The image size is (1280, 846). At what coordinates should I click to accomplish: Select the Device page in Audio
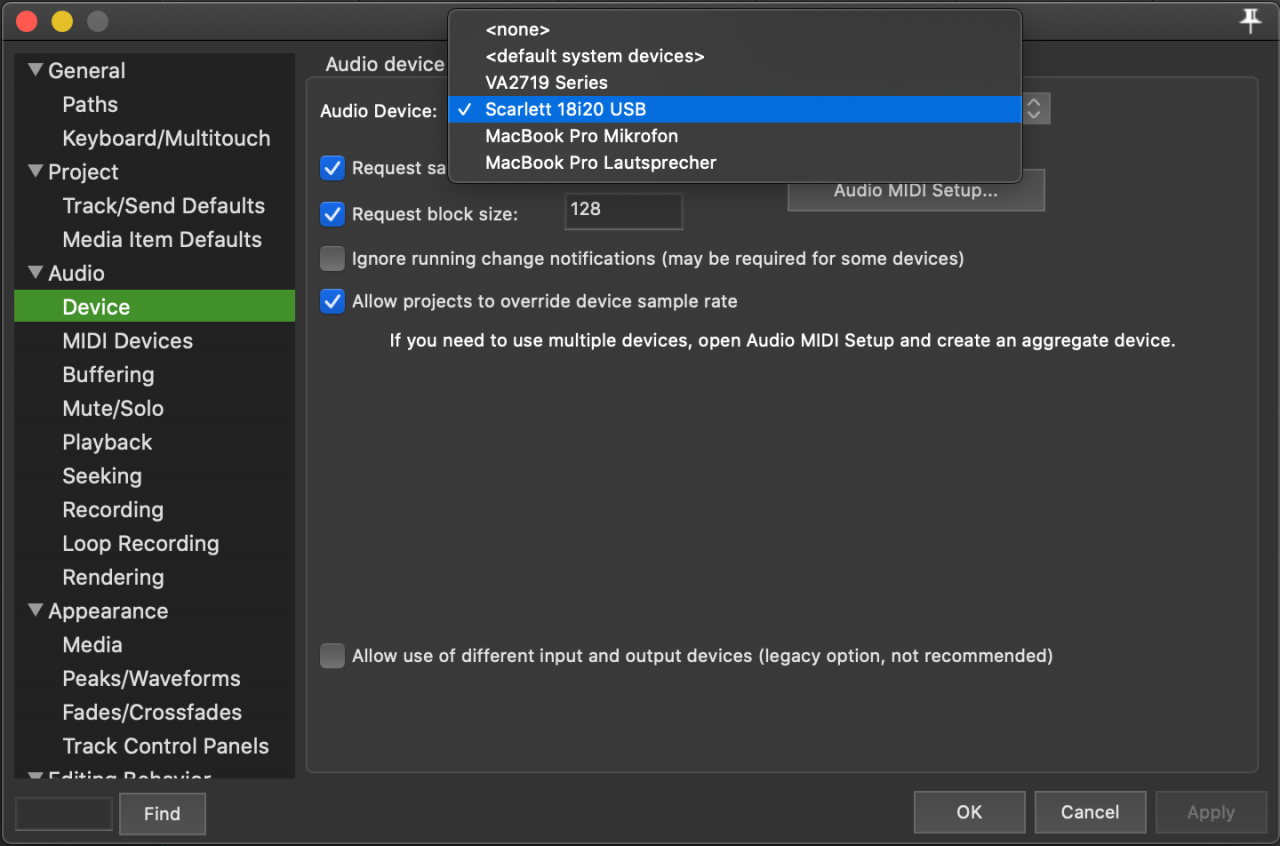click(x=154, y=306)
